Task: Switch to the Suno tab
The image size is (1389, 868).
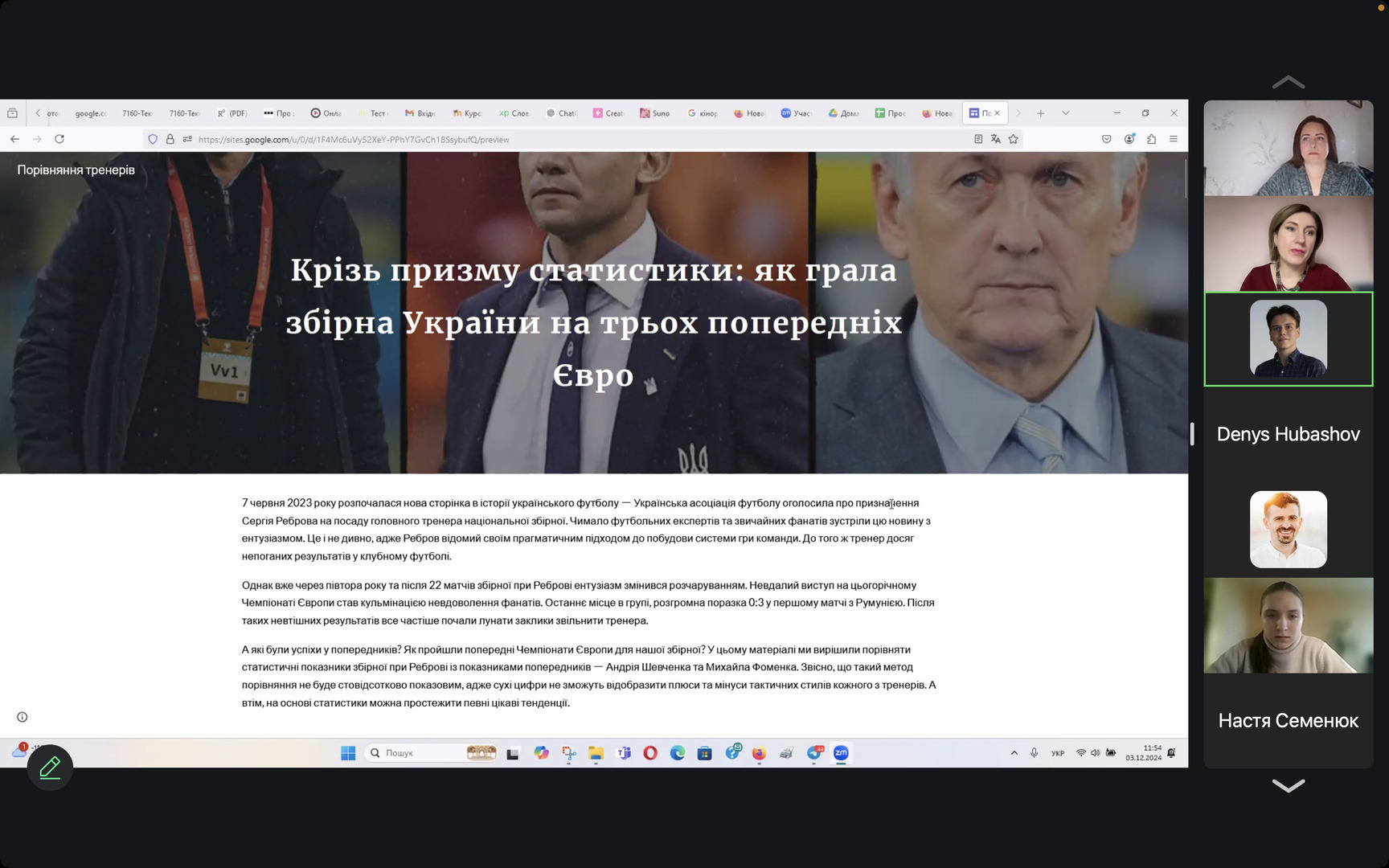Action: (x=655, y=113)
